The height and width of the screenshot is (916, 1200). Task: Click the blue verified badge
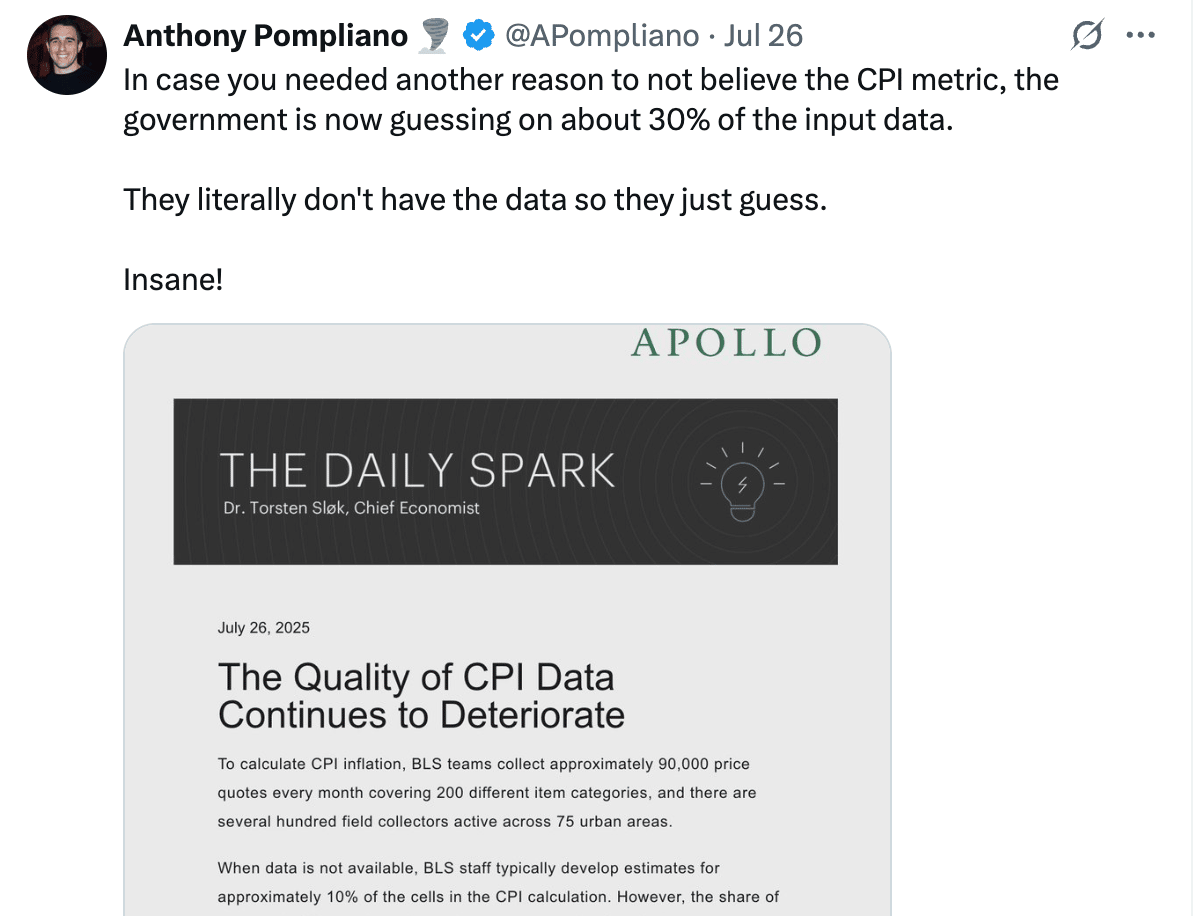478,36
